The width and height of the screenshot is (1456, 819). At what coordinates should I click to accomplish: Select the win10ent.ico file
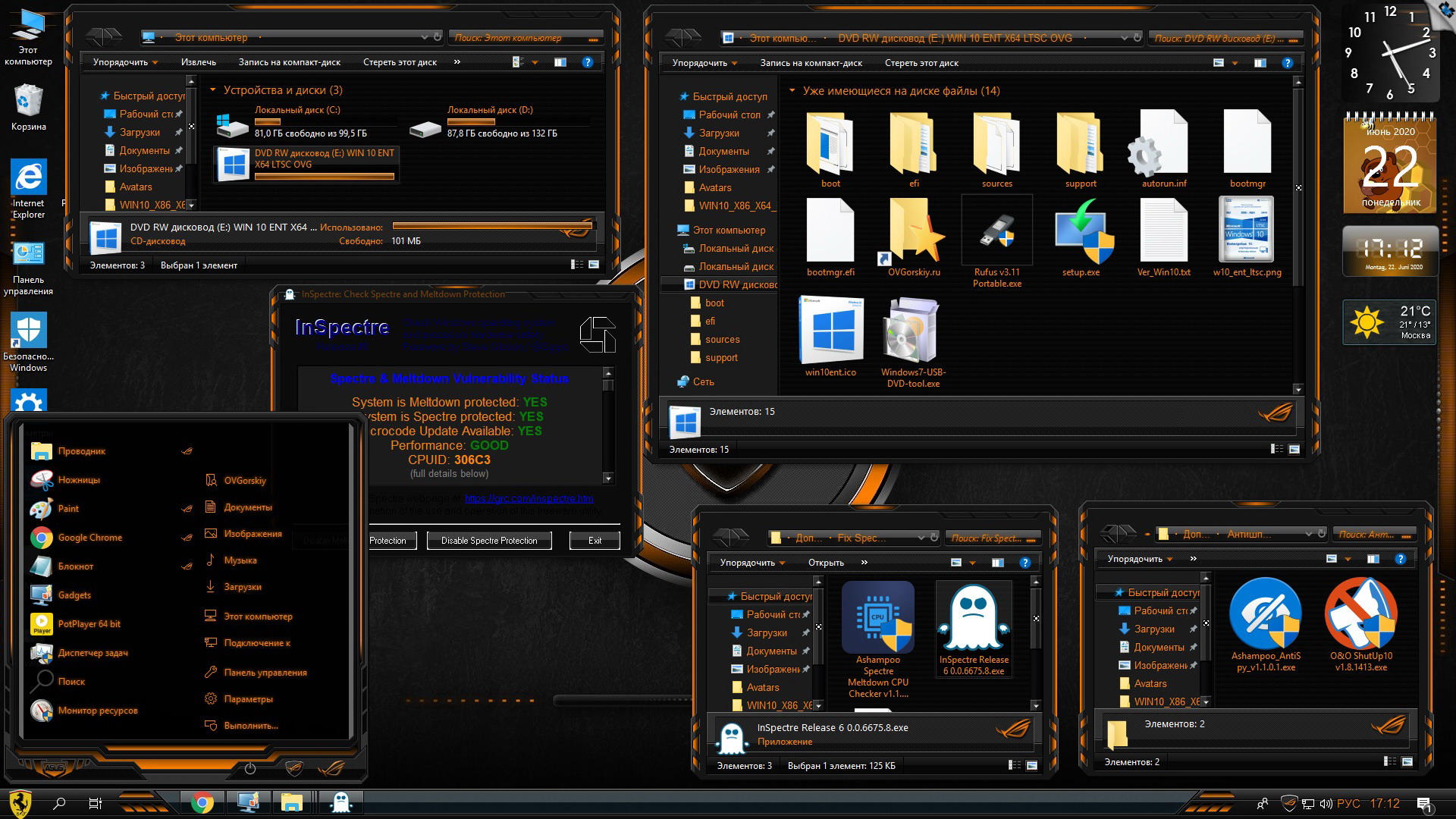click(830, 336)
